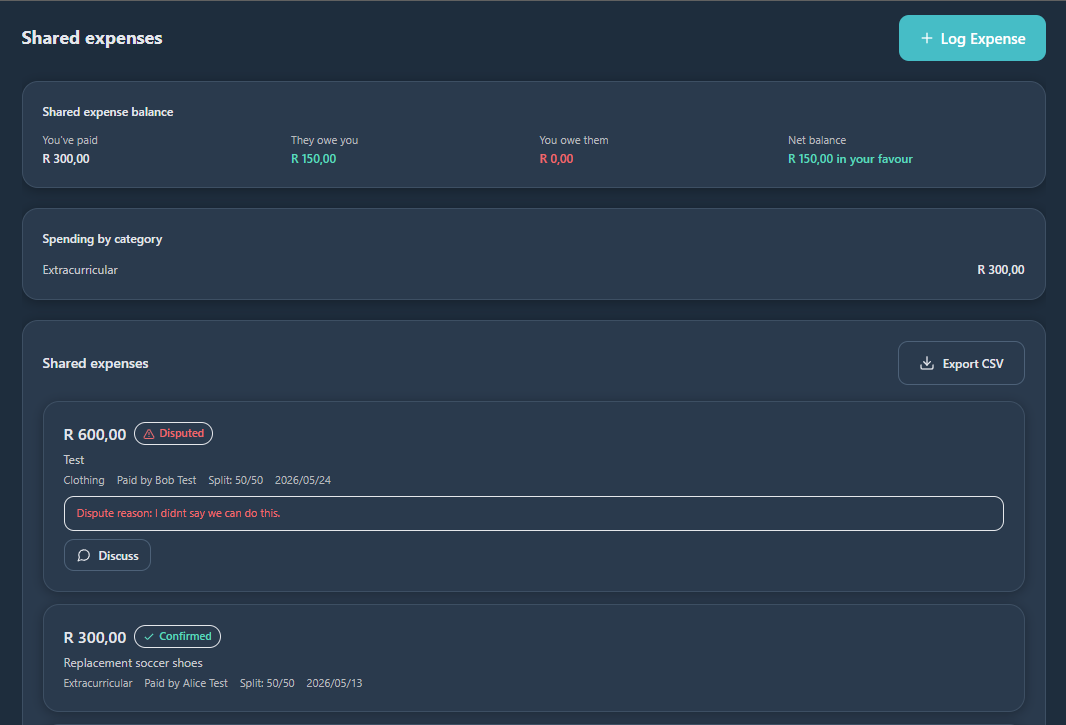Click the You've paid label
Image resolution: width=1066 pixels, height=725 pixels.
click(70, 140)
